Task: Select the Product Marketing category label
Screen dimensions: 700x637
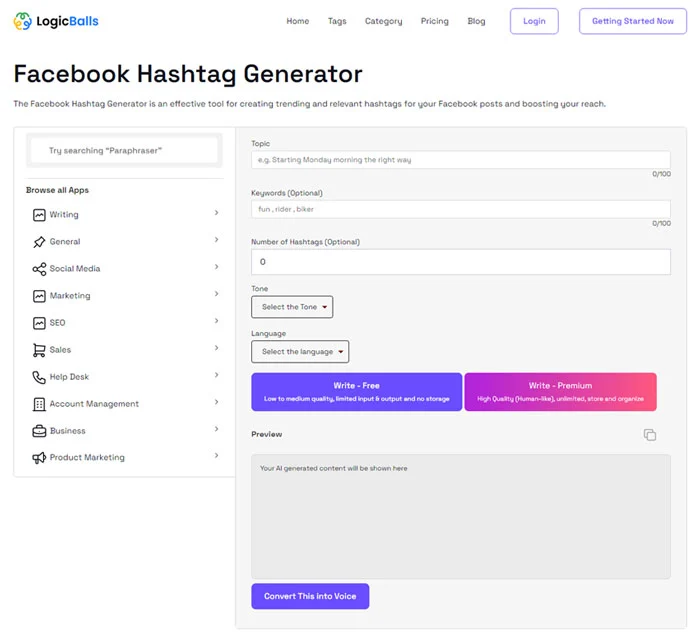Action: click(x=87, y=458)
